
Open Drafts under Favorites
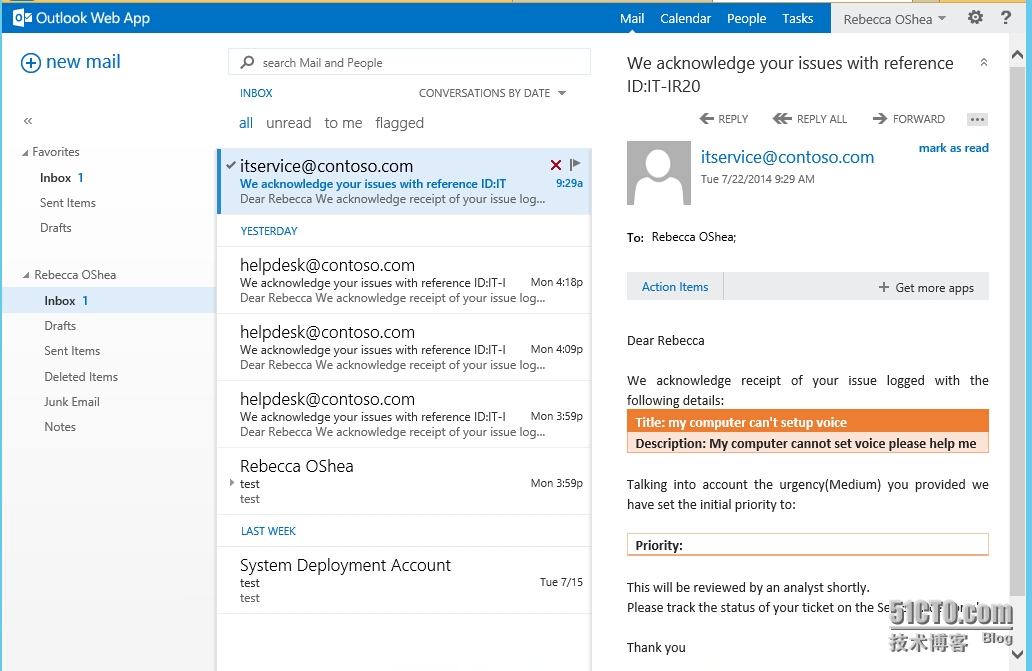tap(55, 228)
